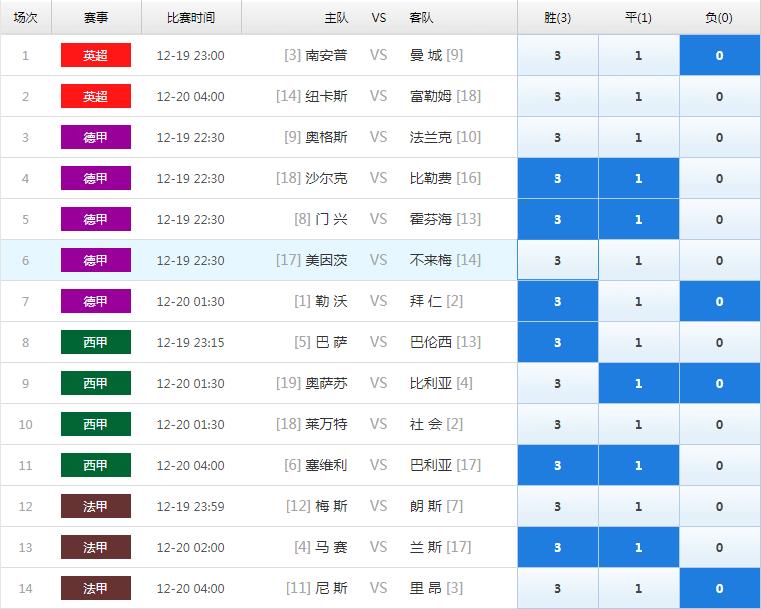This screenshot has height=609, width=761.
Task: Deselect win (3) for 巴萨 vs 巴伦西
Action: (558, 343)
